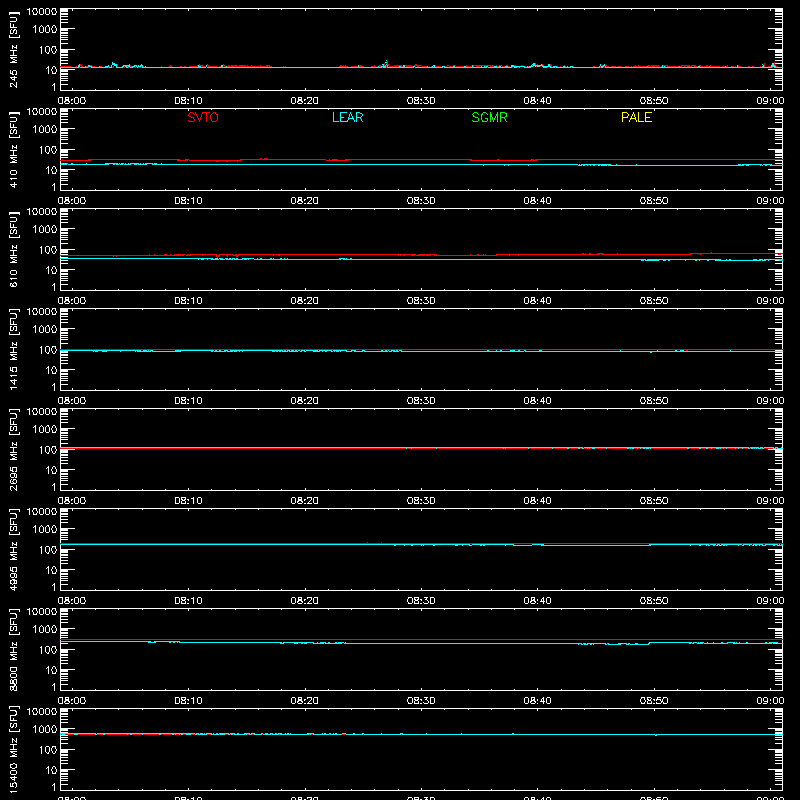Click the 09:00 label under the 8800 MHz plot
The width and height of the screenshot is (800, 800).
770,701
